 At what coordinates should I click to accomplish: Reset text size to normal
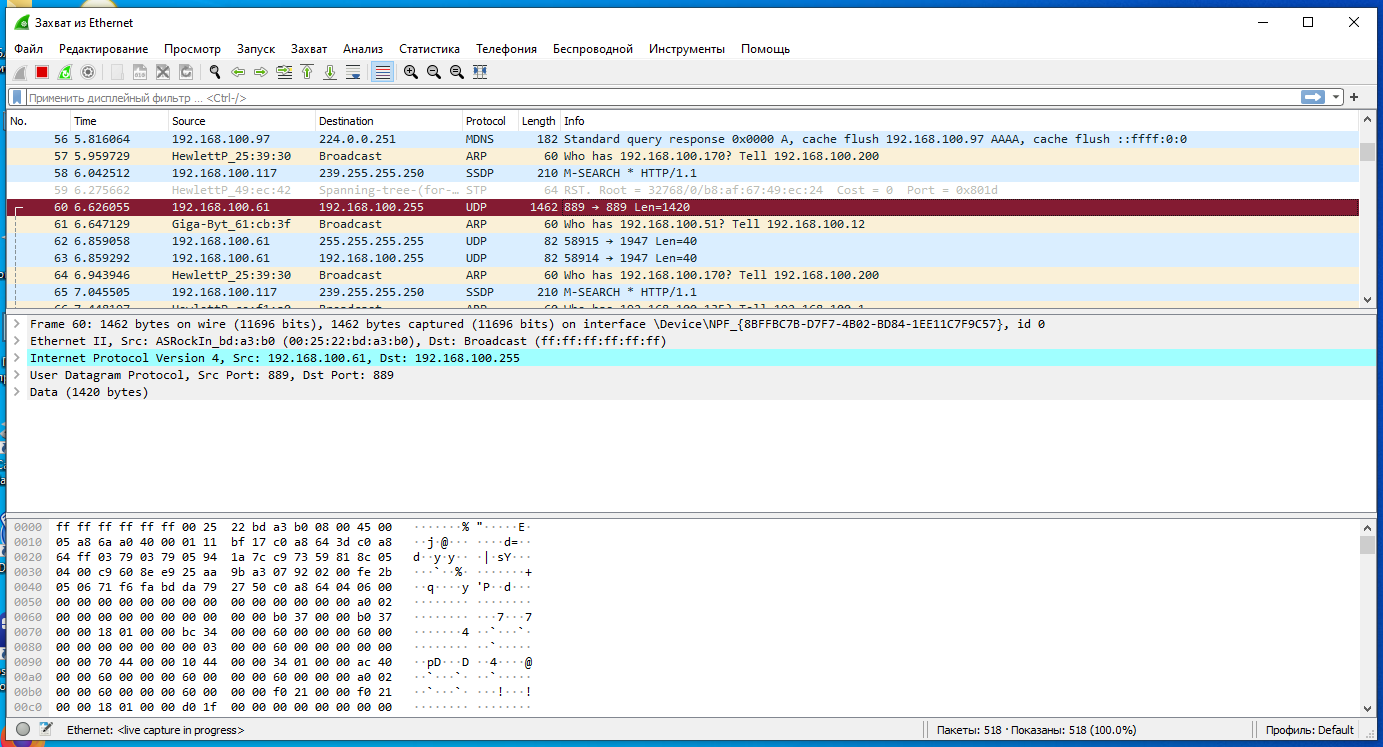pyautogui.click(x=457, y=72)
